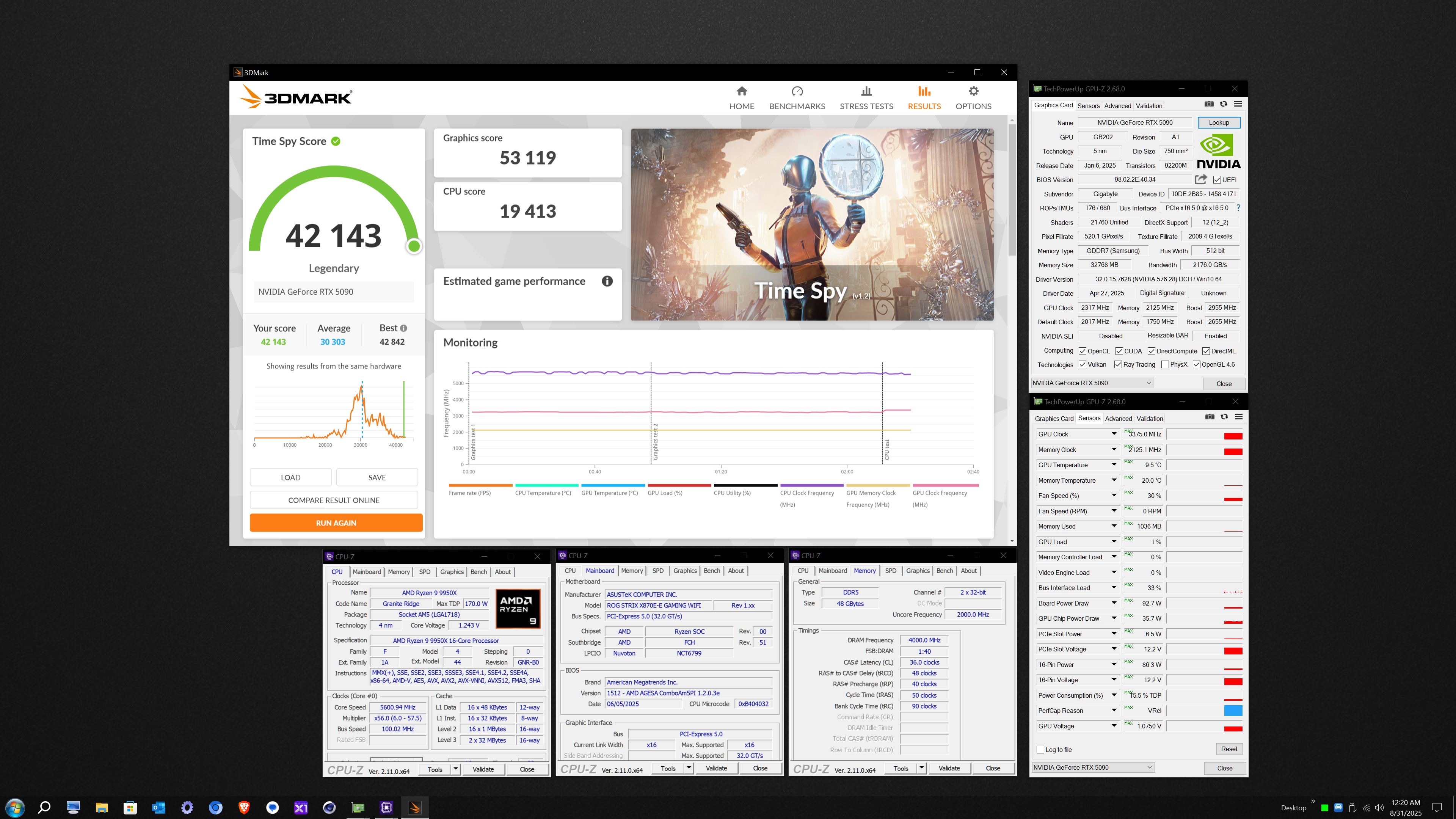The image size is (1456, 819).
Task: Click camera screenshot icon in GPU-Z Sensors window
Action: tap(1210, 417)
